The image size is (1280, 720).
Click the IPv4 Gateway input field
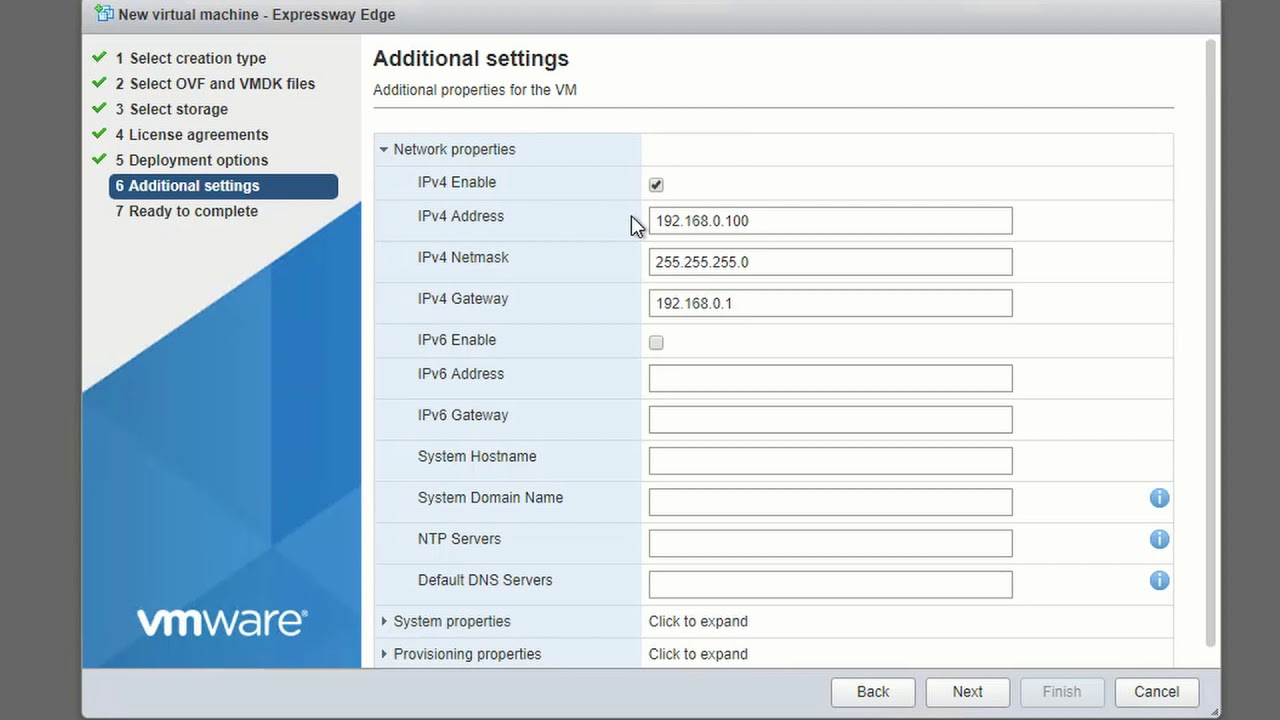pyautogui.click(x=830, y=303)
